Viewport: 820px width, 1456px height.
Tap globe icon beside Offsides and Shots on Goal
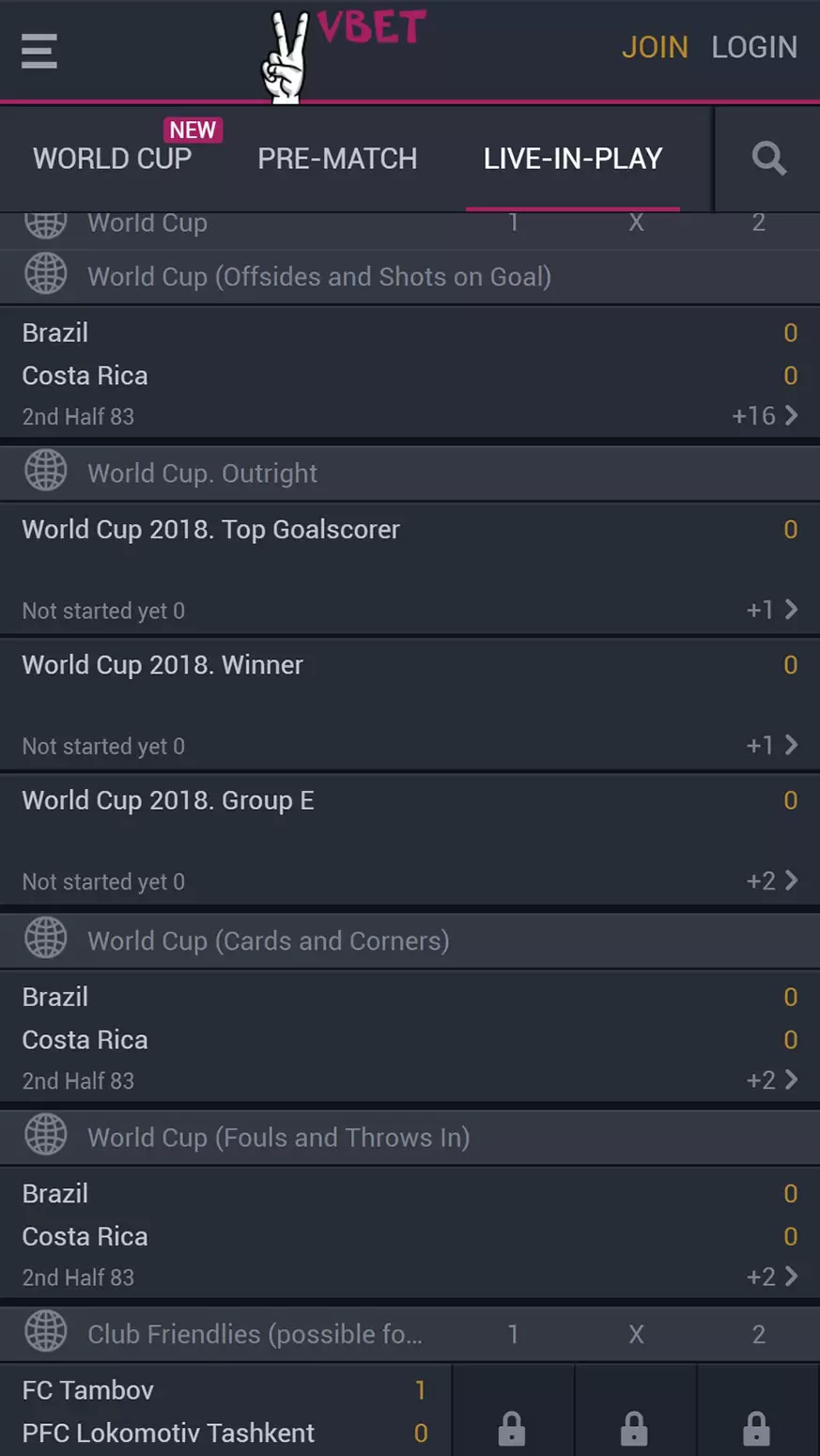pos(45,275)
